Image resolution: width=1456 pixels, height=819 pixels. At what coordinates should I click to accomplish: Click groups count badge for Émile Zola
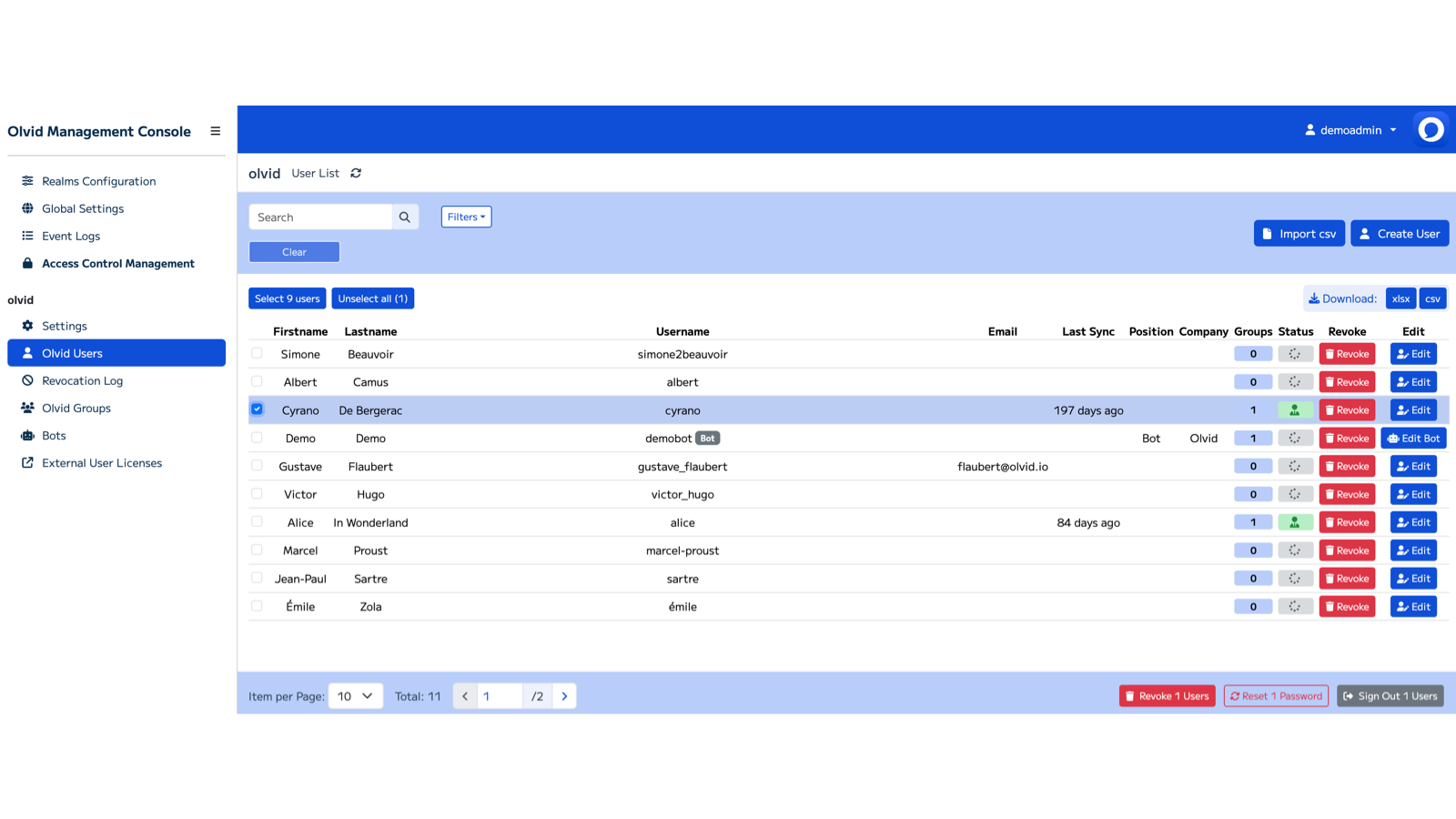[x=1253, y=607]
